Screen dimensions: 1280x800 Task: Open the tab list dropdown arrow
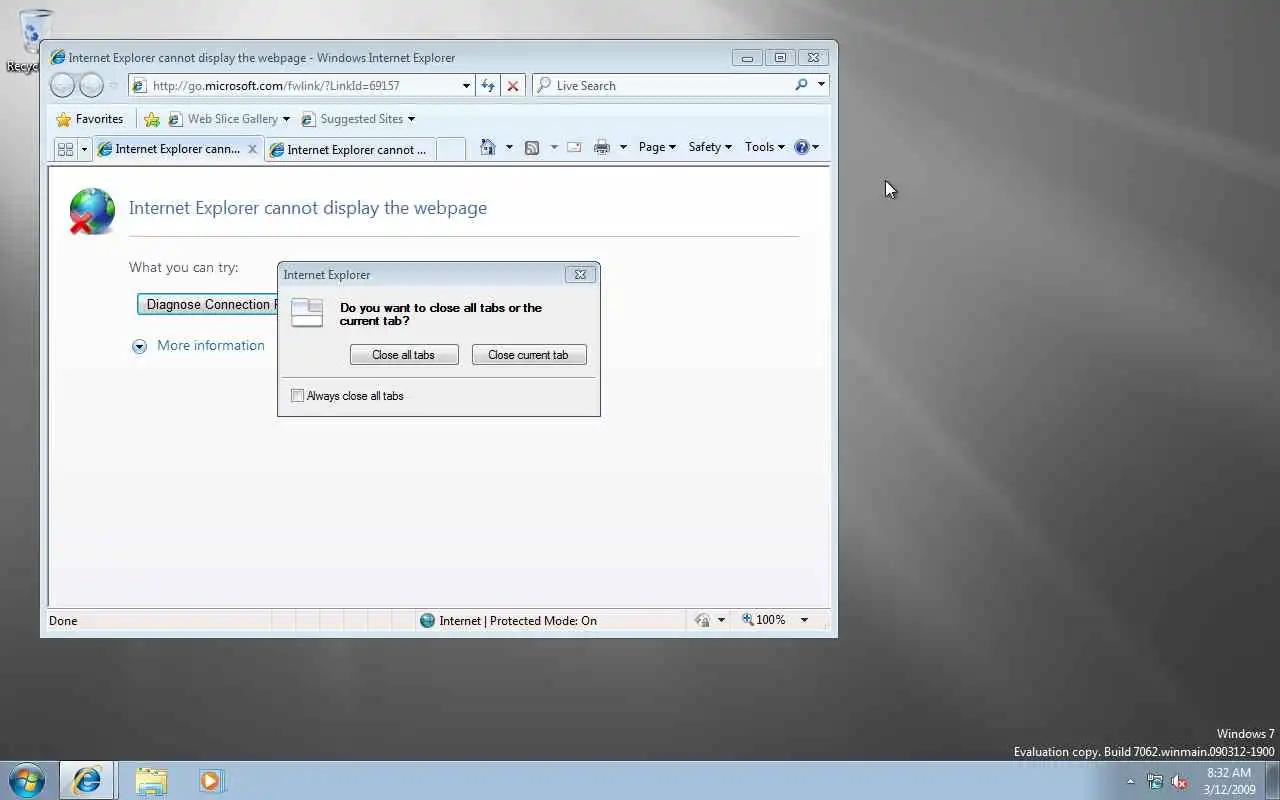point(84,149)
